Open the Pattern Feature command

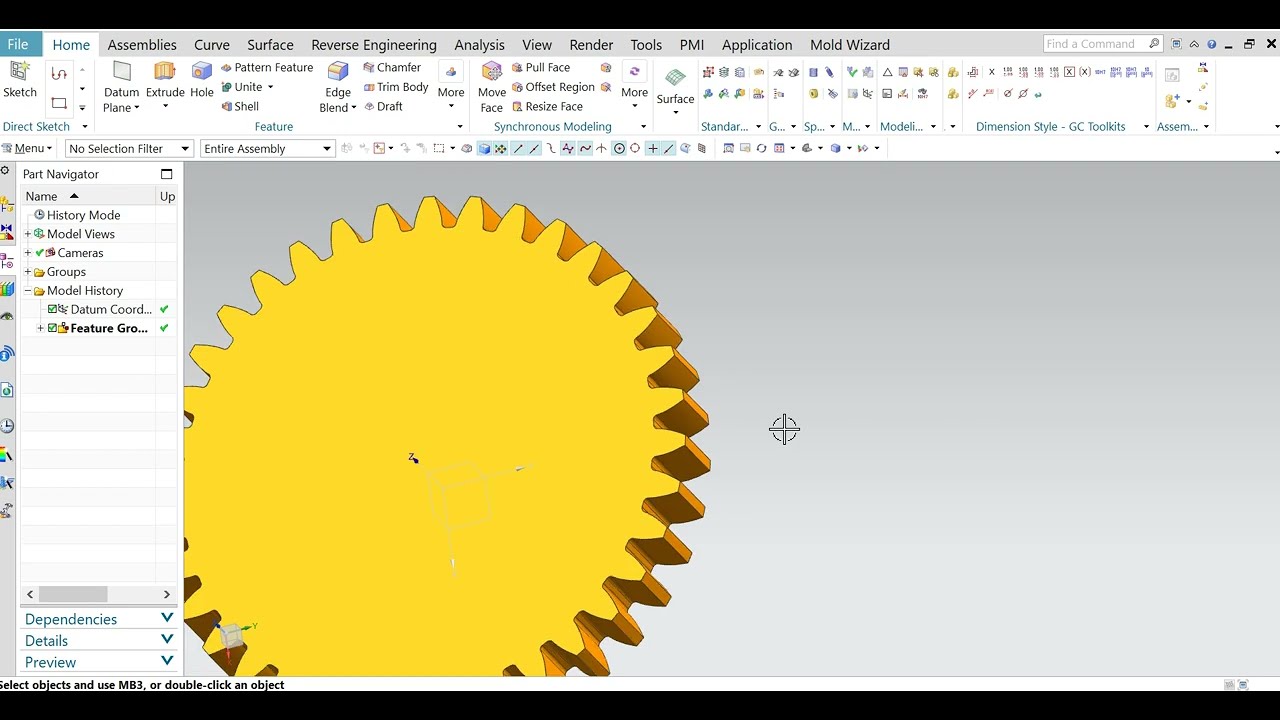267,68
